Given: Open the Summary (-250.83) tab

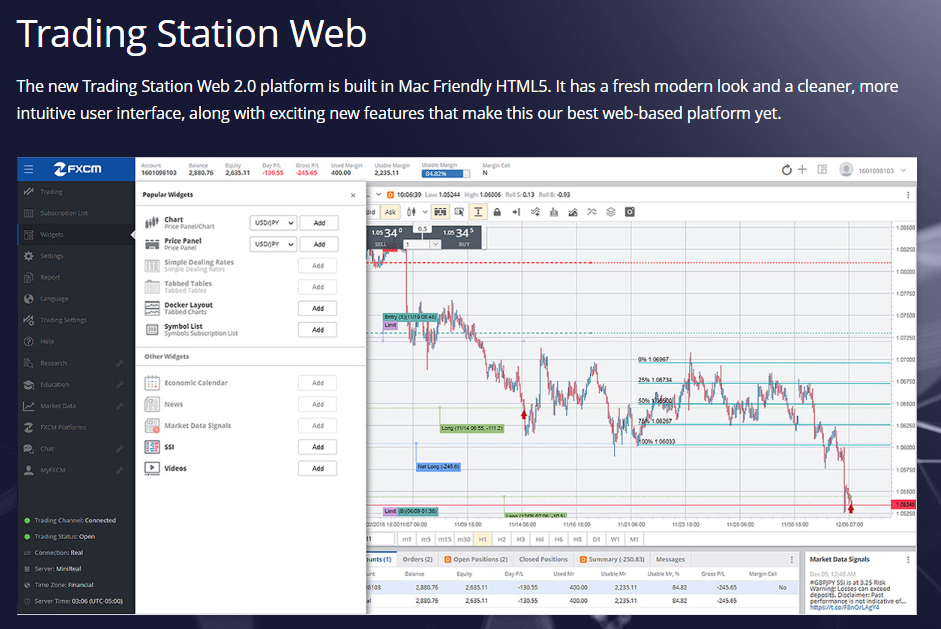Looking at the screenshot, I should 612,559.
